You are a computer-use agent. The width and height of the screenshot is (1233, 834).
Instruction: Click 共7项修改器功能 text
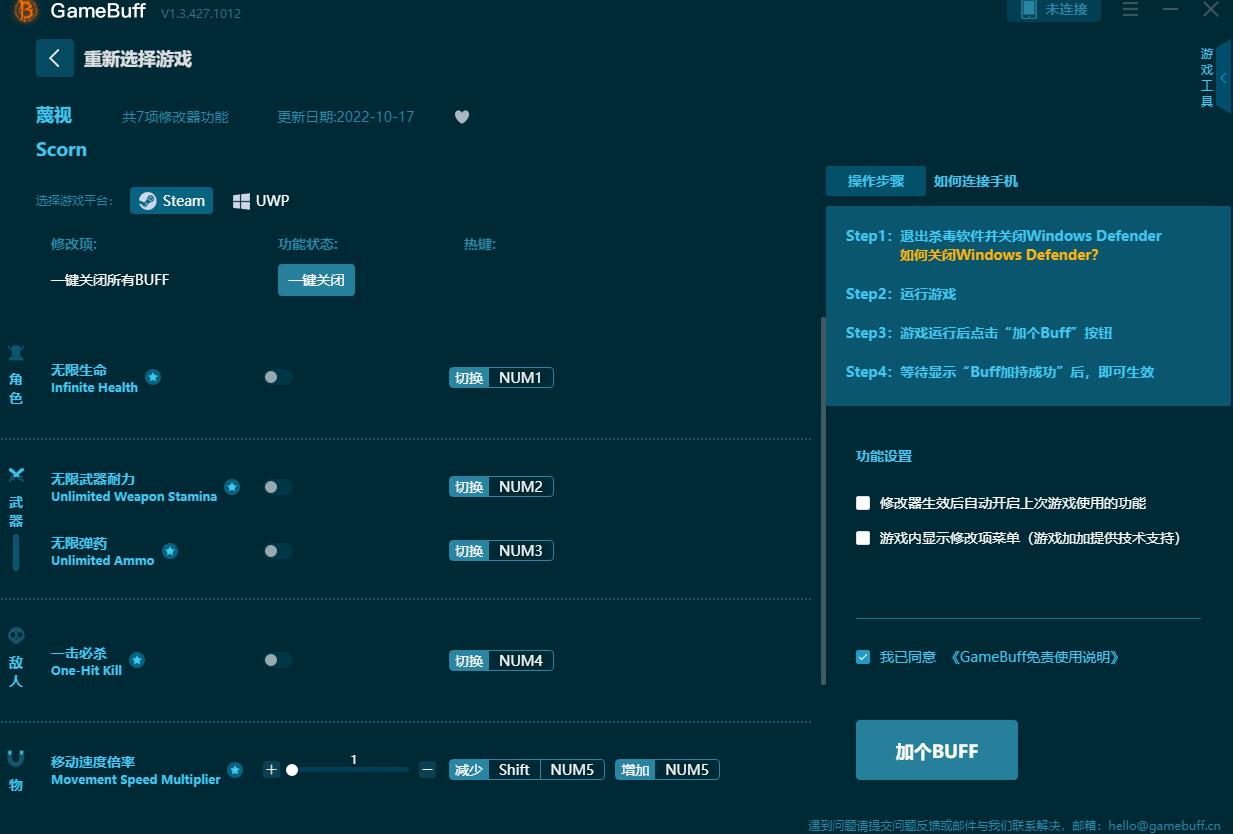pyautogui.click(x=175, y=117)
